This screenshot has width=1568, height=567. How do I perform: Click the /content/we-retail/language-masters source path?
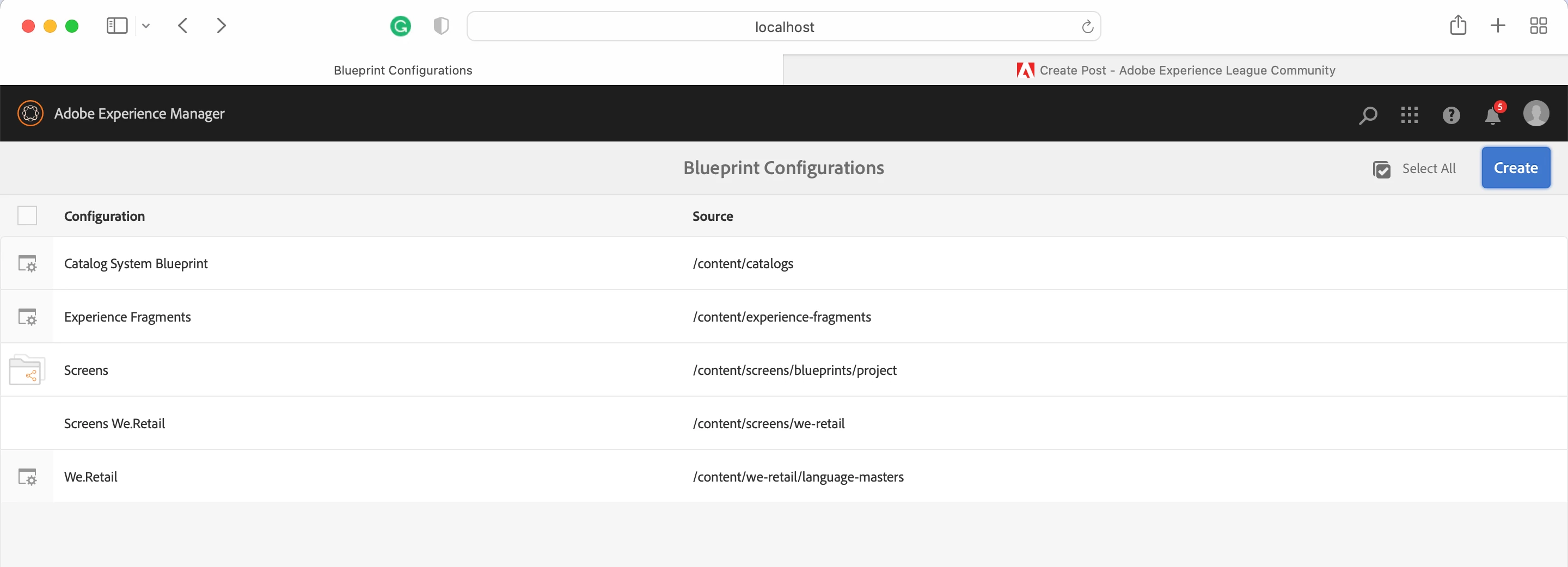(x=798, y=477)
